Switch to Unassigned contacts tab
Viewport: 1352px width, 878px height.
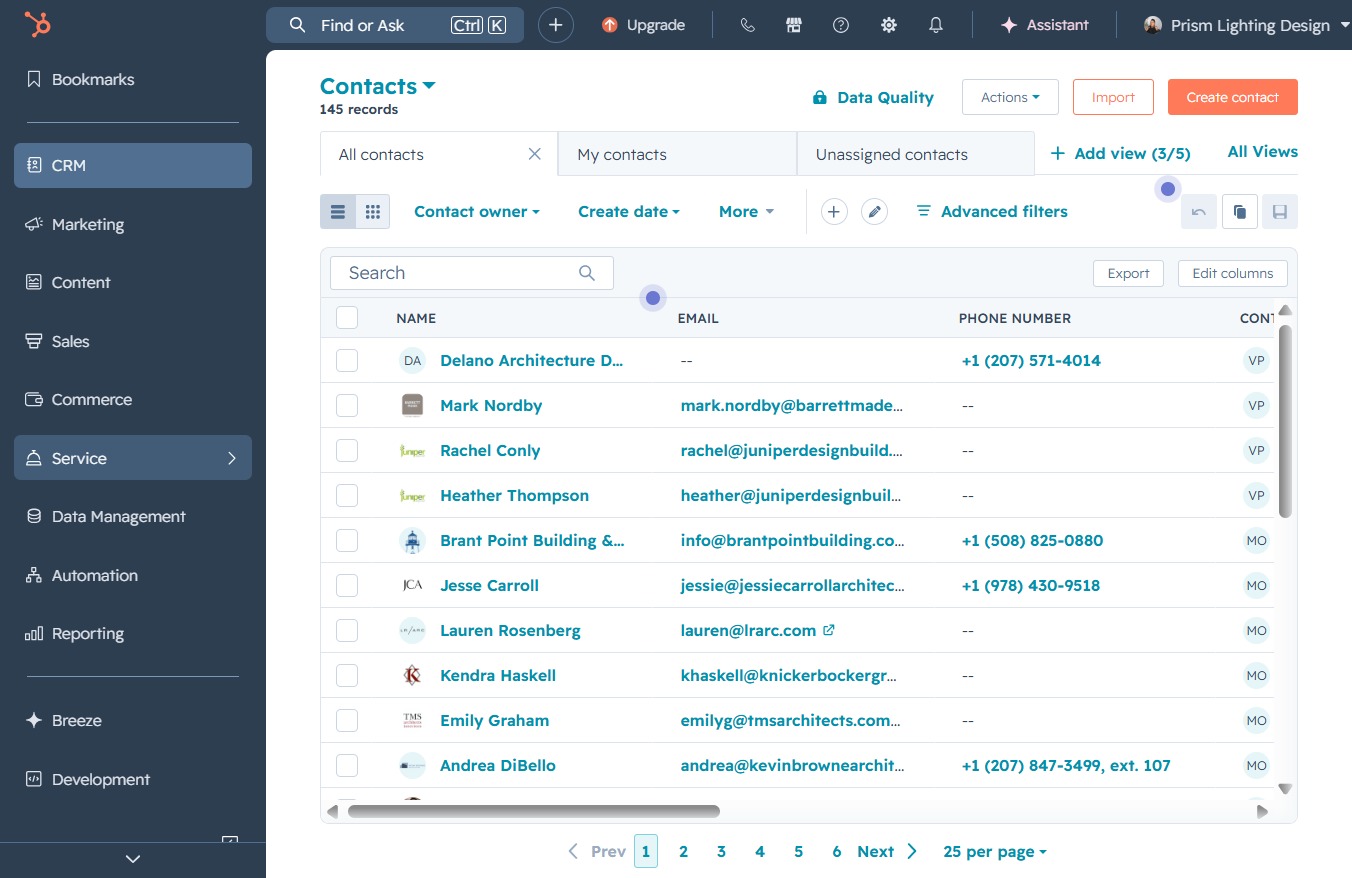pyautogui.click(x=915, y=154)
